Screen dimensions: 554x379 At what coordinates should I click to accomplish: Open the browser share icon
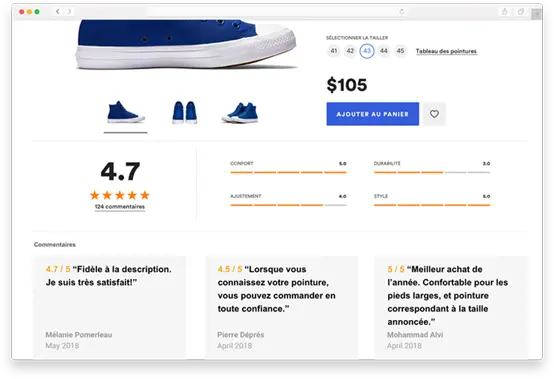click(x=505, y=12)
